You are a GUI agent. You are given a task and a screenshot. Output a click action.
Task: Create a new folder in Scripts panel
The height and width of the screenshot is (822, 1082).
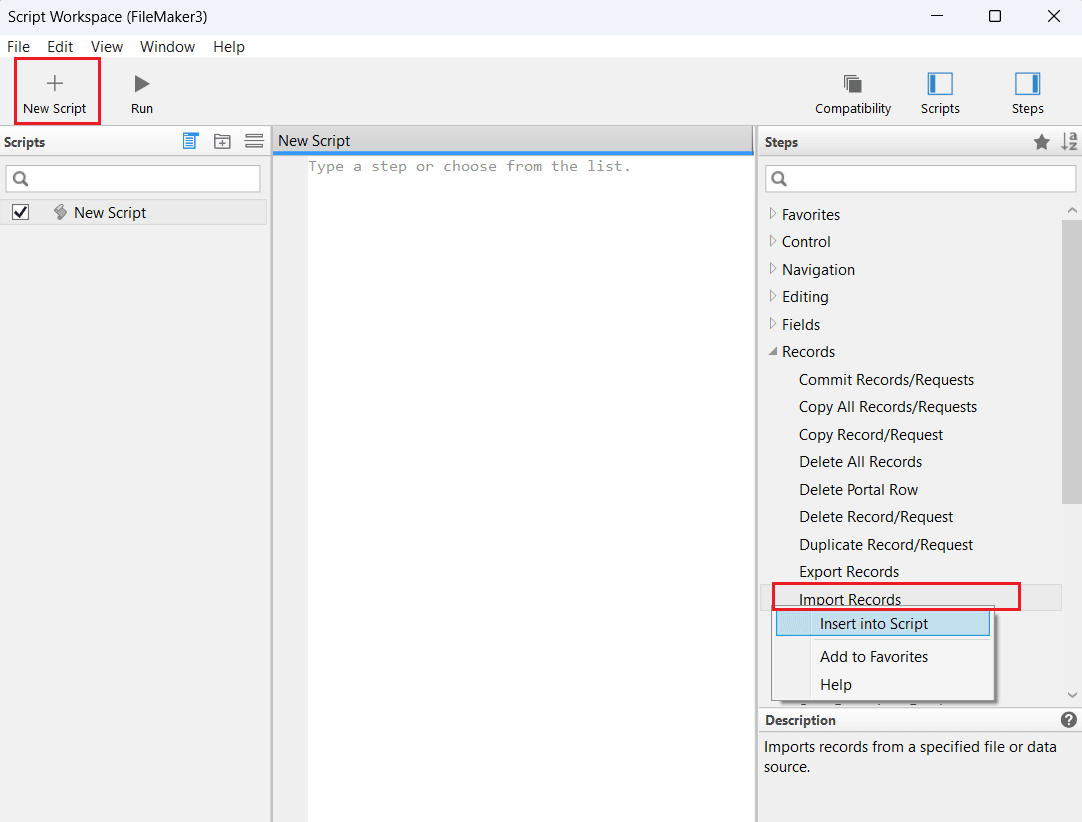pyautogui.click(x=222, y=142)
